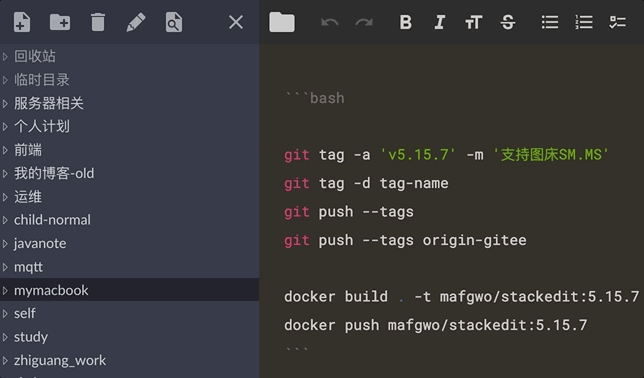
Task: Insert an unordered bullet list
Action: coord(550,22)
